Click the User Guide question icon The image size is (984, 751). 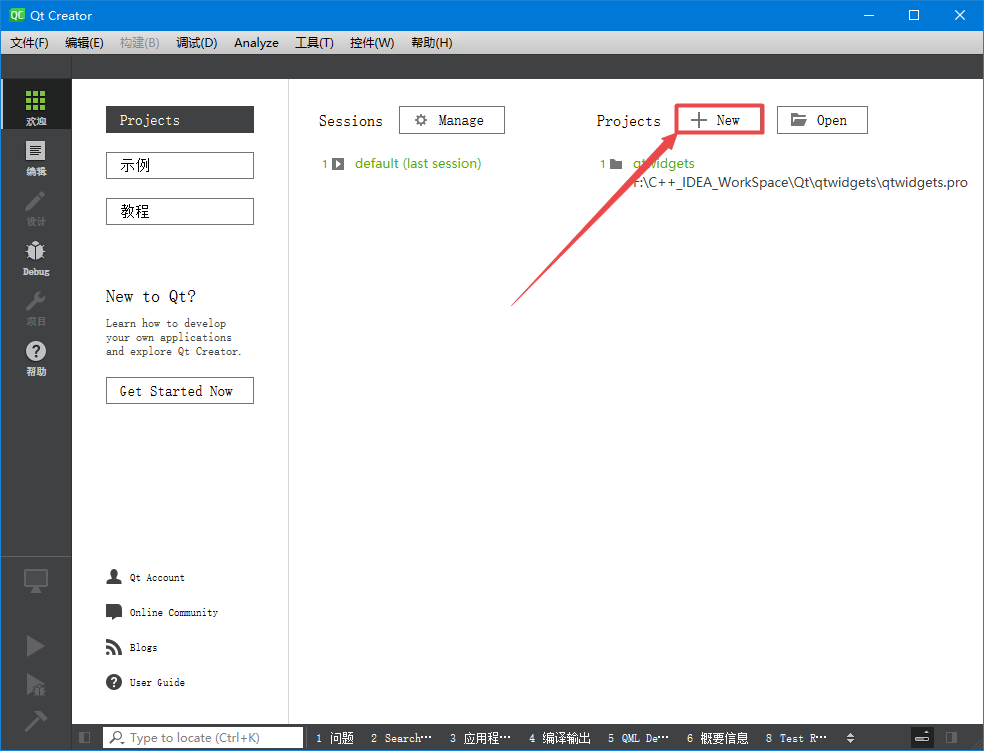point(114,682)
